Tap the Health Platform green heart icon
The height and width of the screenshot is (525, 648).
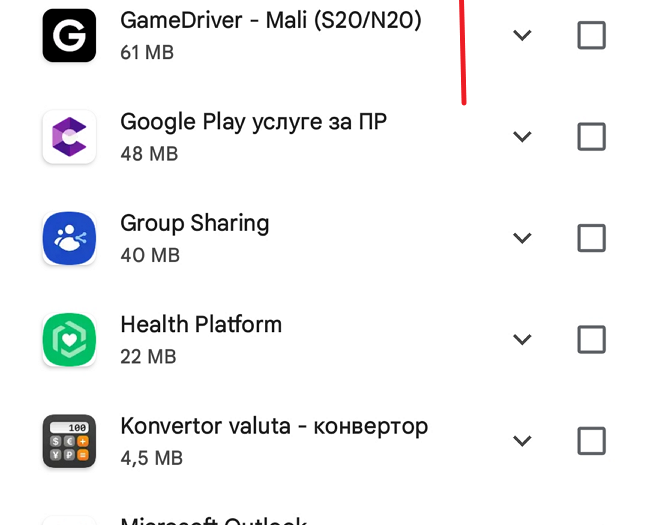click(69, 340)
